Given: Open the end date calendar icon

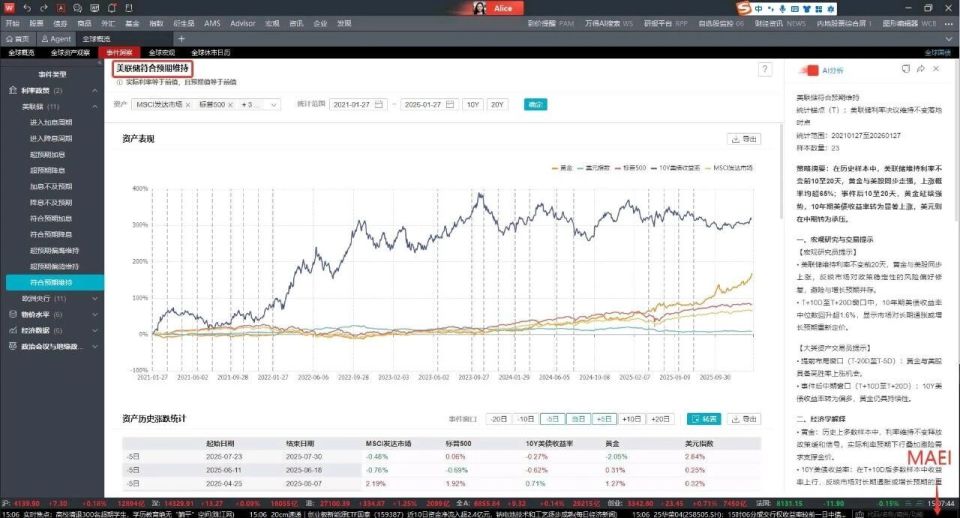Looking at the screenshot, I should pos(450,105).
